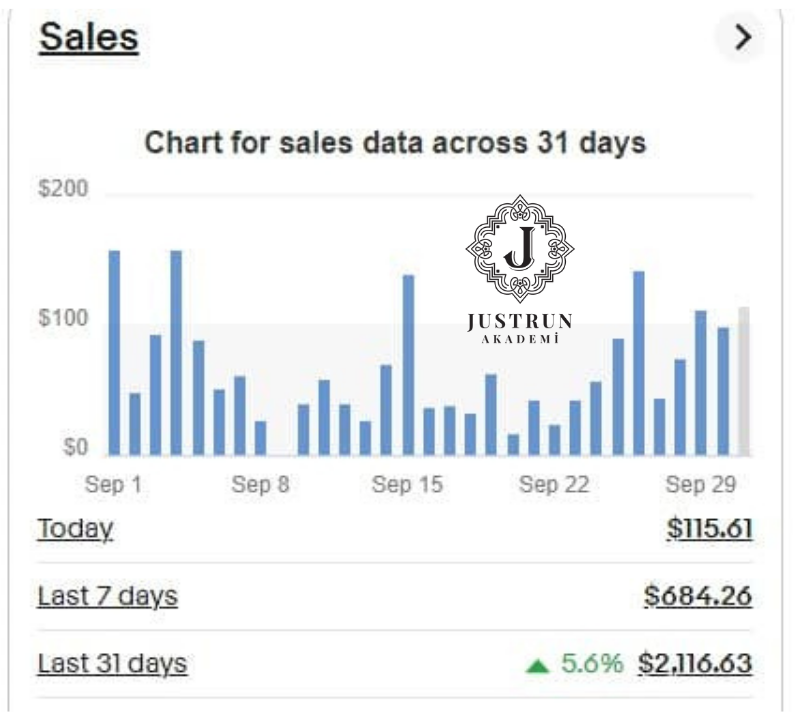The image size is (800, 720).
Task: Click the $115.61 today amount
Action: tap(709, 528)
